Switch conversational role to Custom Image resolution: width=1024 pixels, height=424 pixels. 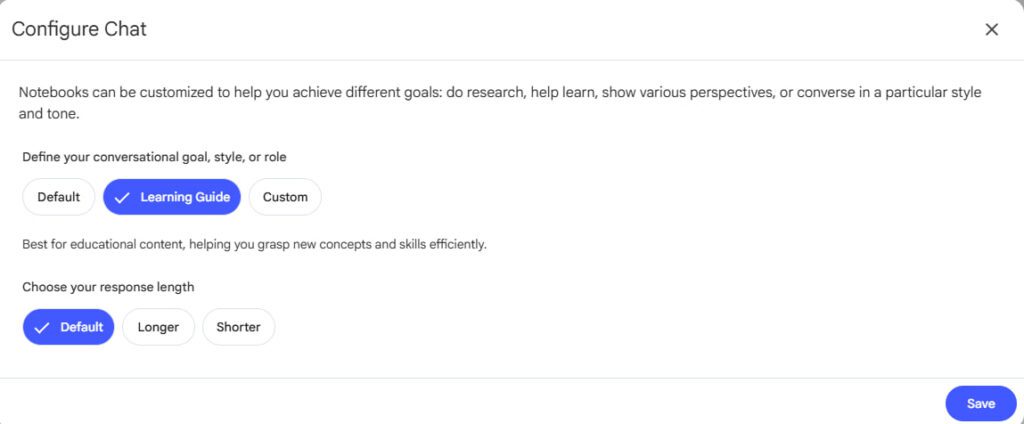point(285,197)
